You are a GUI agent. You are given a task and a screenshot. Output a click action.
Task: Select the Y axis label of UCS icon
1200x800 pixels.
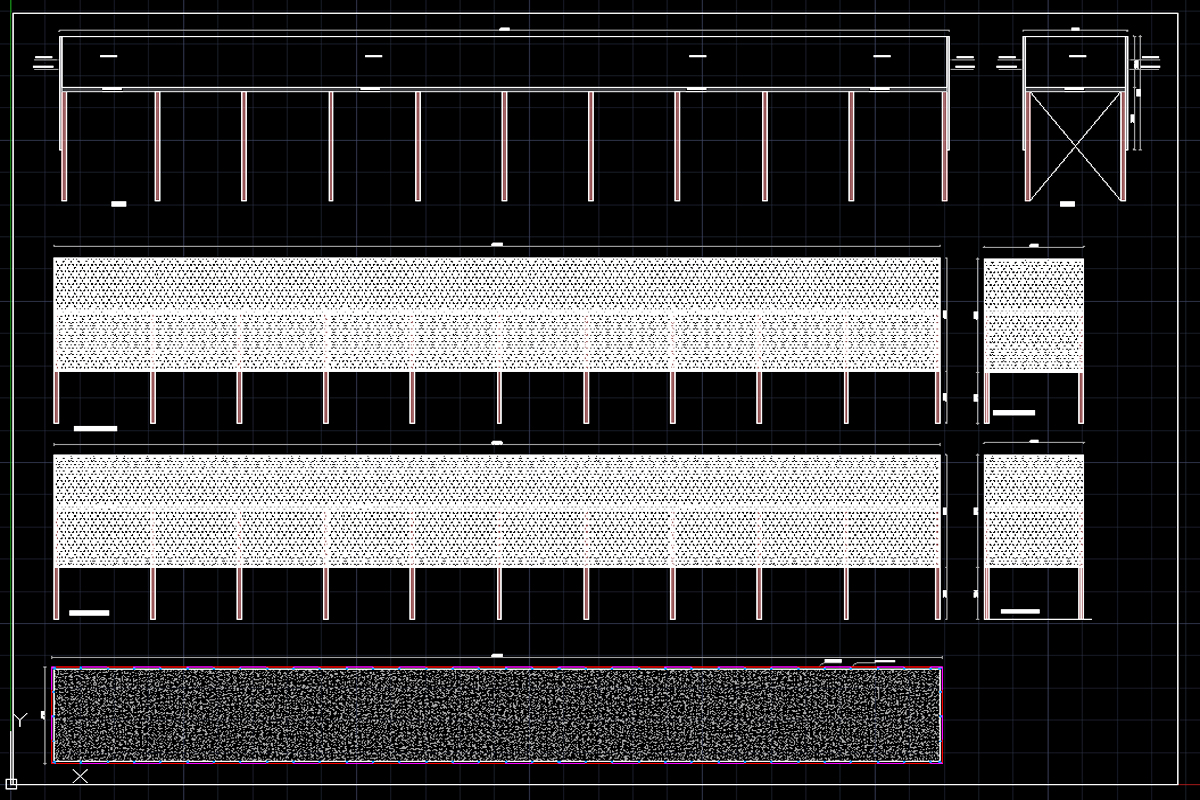(x=19, y=719)
